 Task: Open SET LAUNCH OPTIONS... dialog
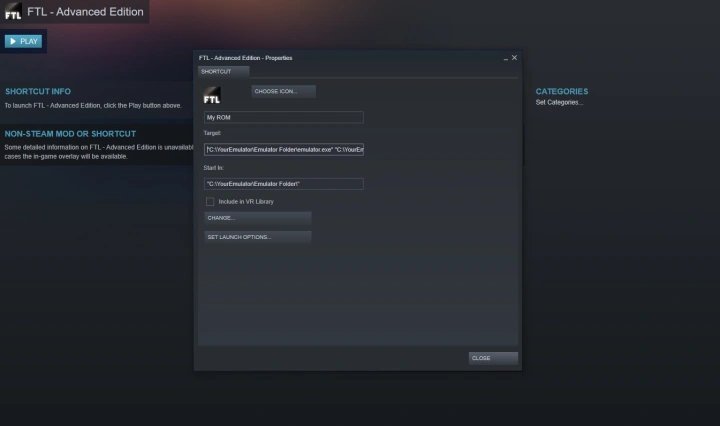[x=258, y=237]
